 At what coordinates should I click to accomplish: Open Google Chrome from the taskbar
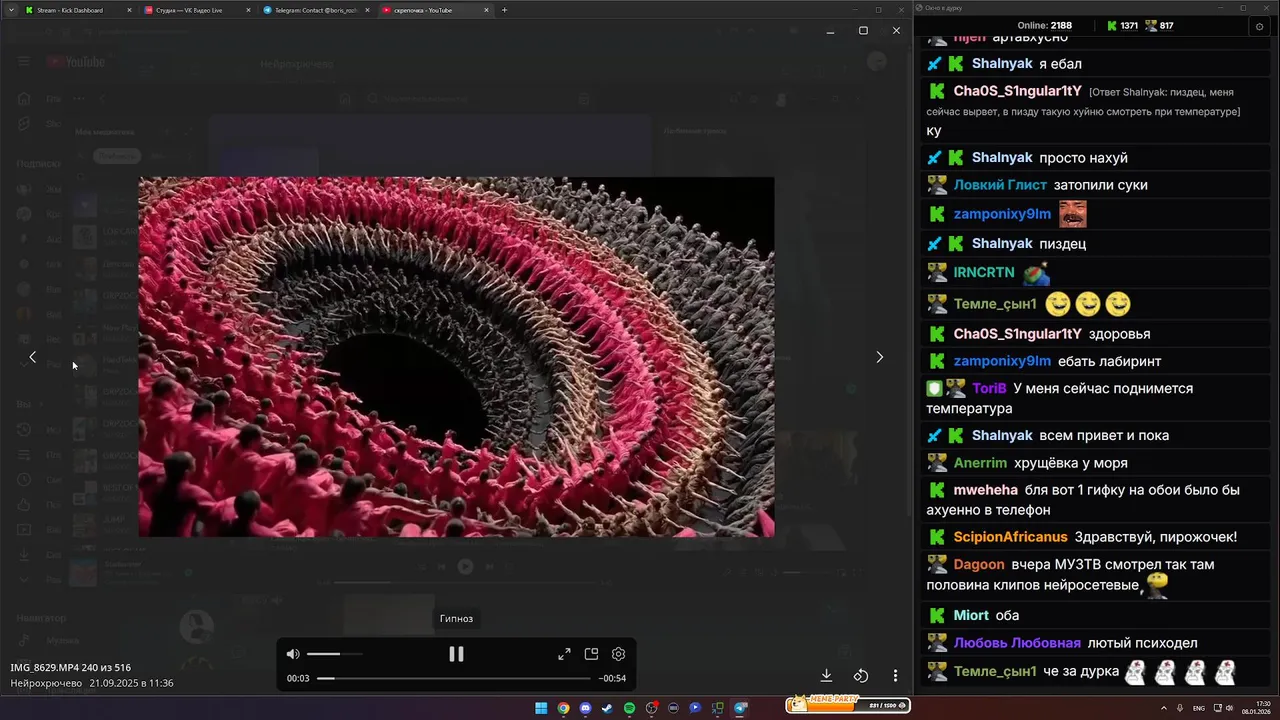pyautogui.click(x=563, y=708)
